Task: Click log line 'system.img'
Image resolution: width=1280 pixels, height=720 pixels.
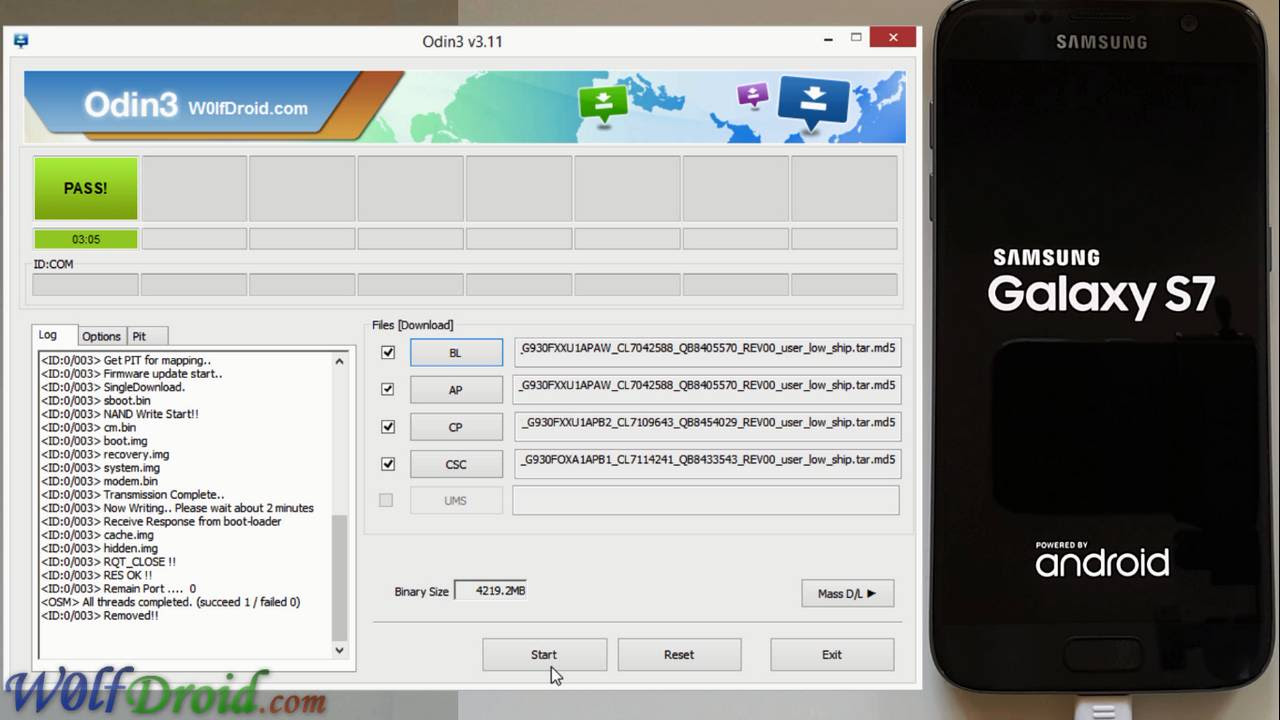Action: click(x=100, y=468)
